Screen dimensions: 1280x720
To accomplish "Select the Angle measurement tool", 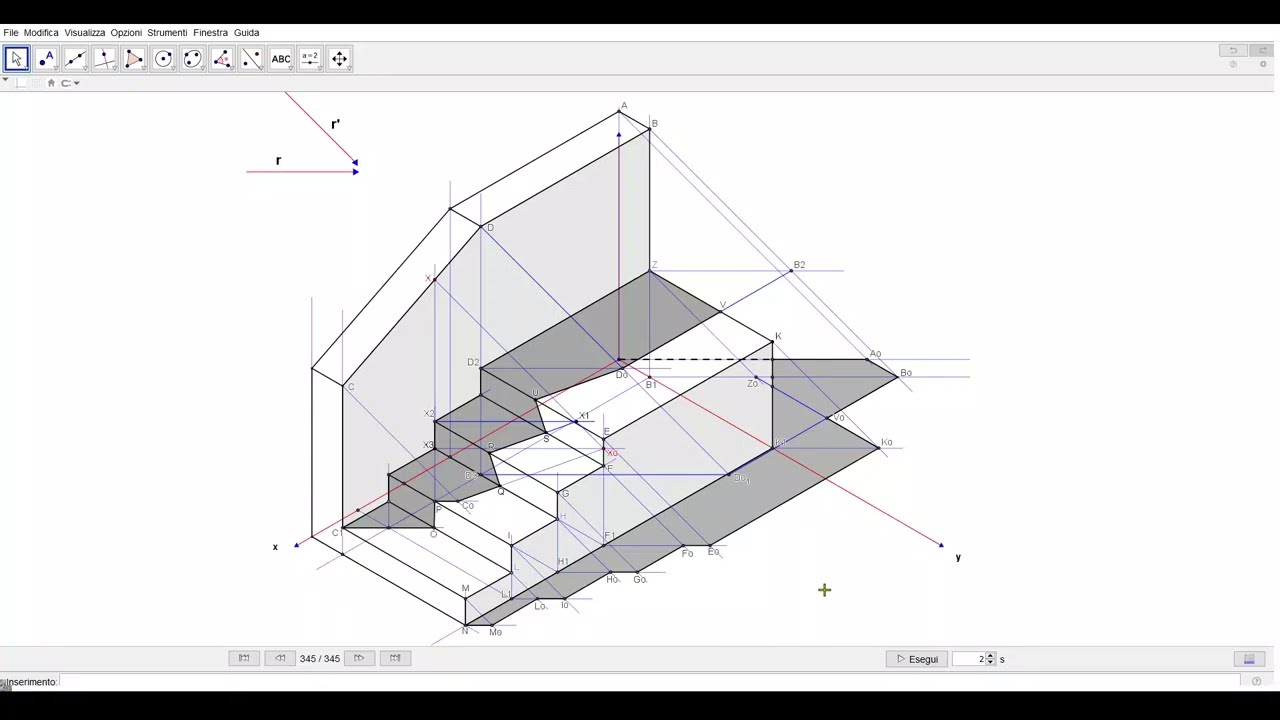I will tap(222, 59).
